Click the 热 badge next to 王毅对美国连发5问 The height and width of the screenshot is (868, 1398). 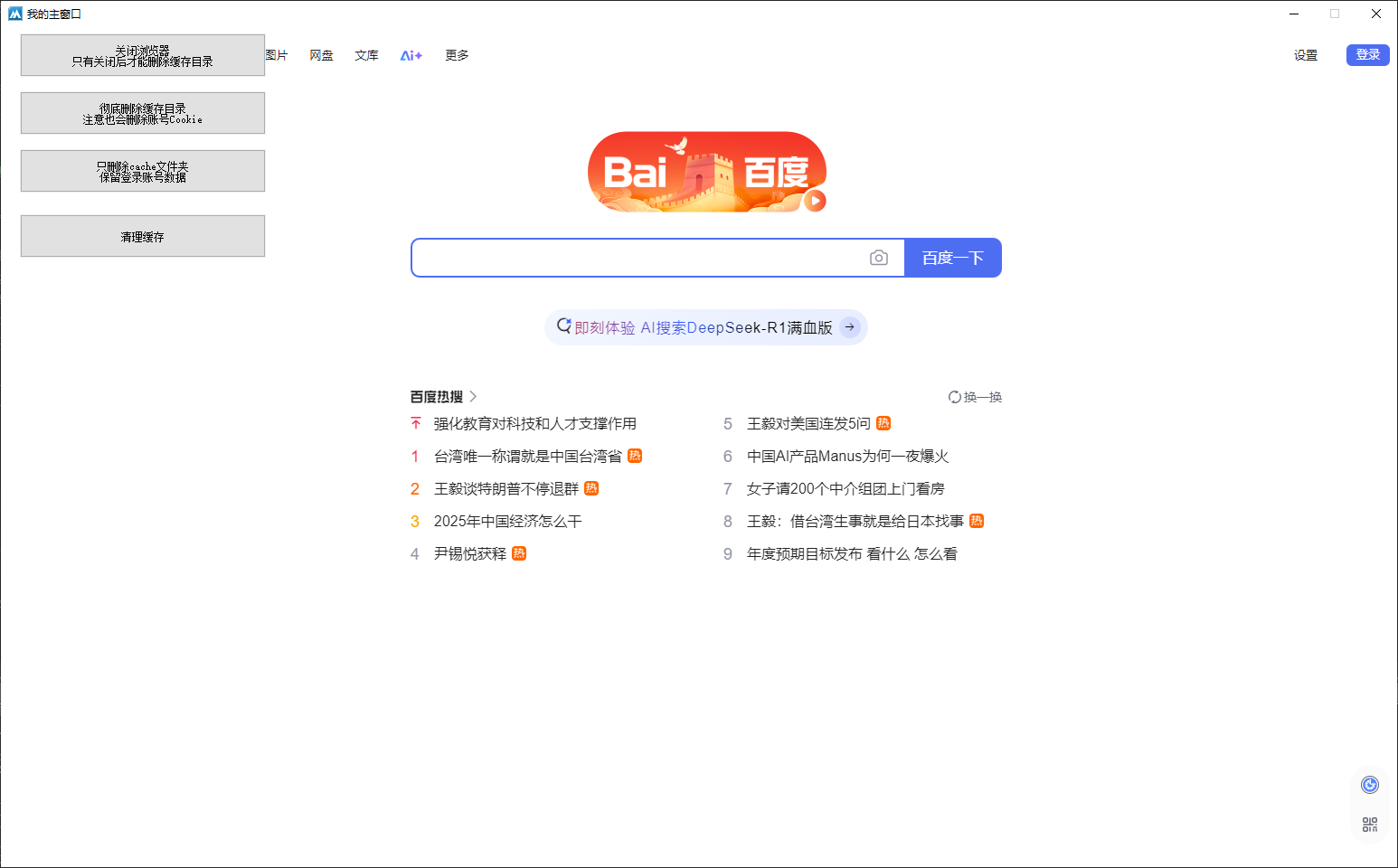(x=883, y=423)
